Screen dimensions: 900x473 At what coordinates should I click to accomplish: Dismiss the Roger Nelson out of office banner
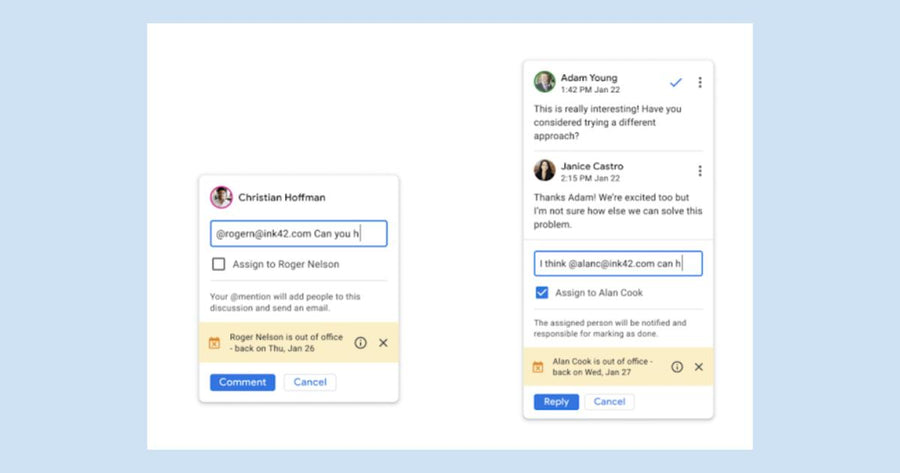(x=383, y=343)
